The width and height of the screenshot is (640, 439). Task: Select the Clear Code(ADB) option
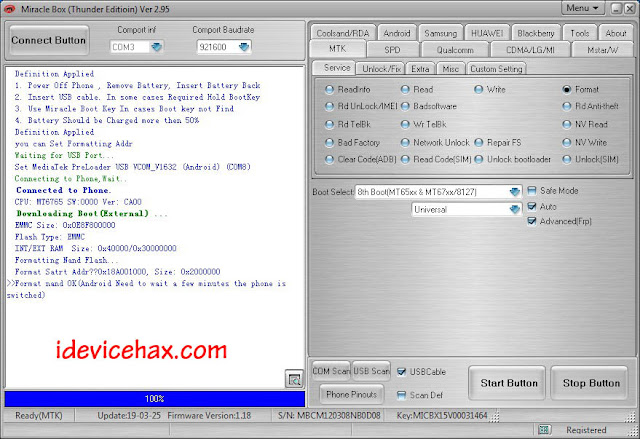click(329, 160)
